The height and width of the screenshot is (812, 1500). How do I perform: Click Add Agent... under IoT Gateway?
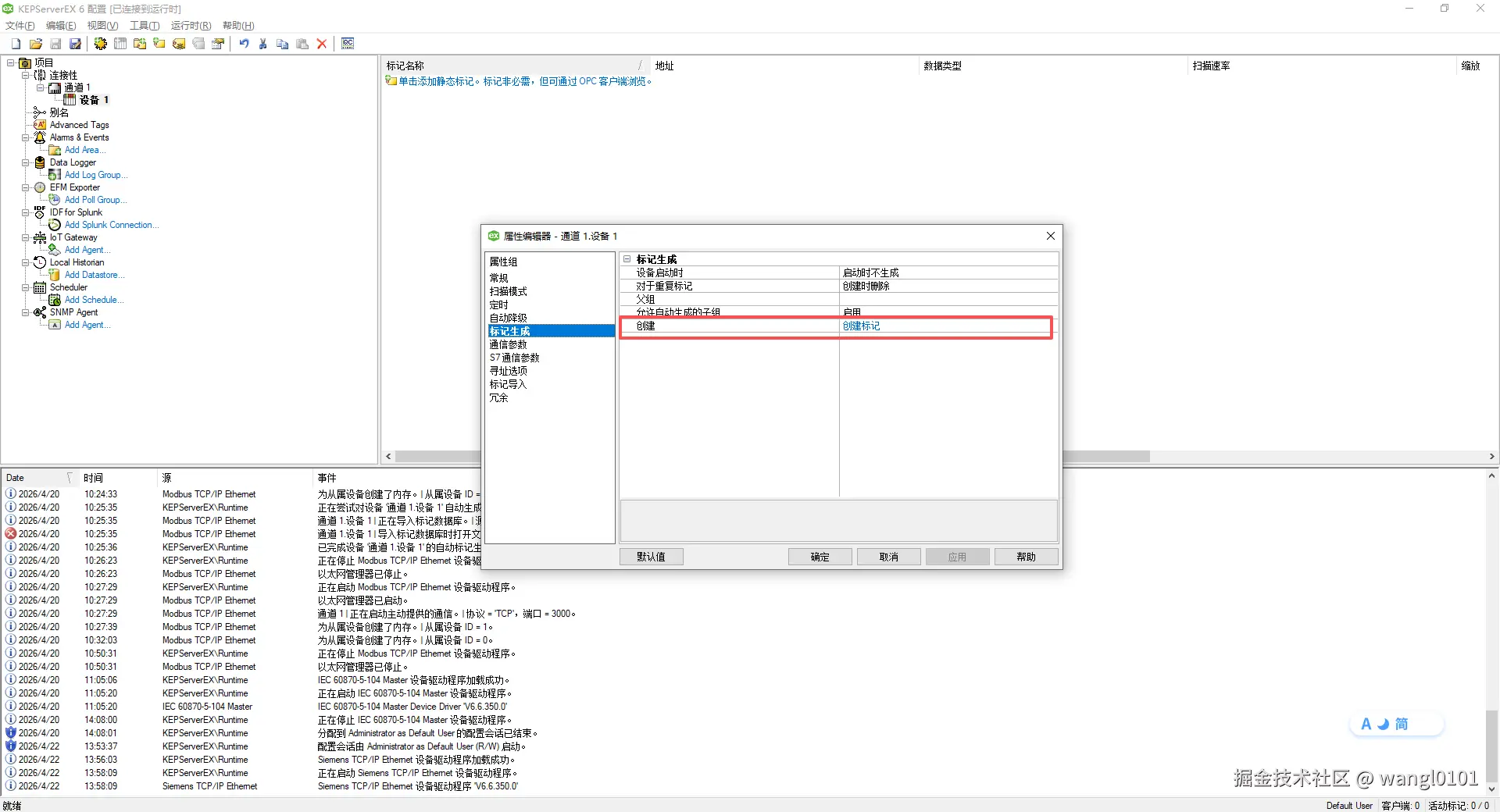point(87,250)
